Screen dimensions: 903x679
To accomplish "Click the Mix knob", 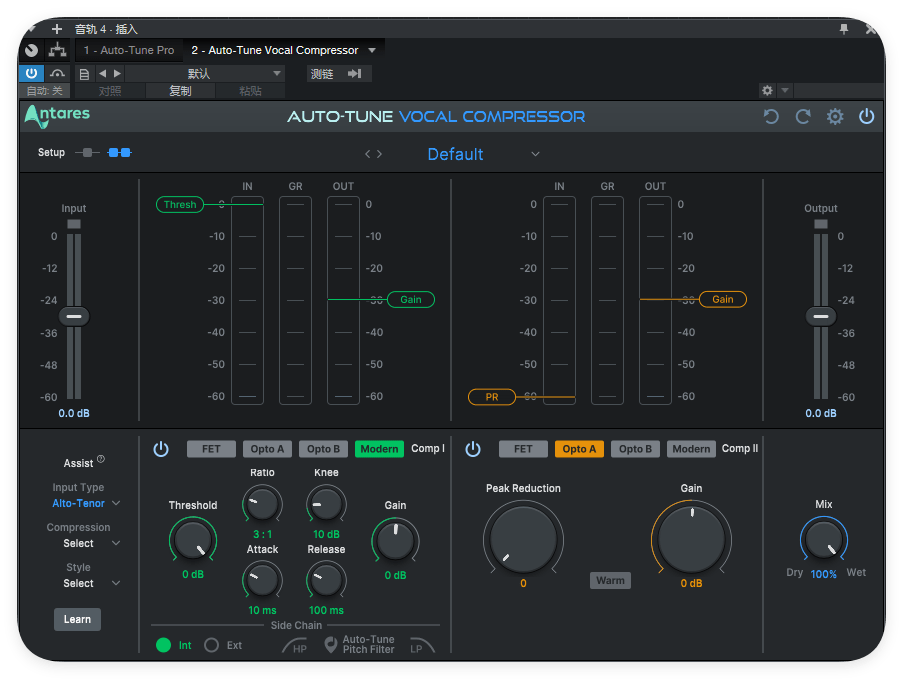I will tap(824, 538).
